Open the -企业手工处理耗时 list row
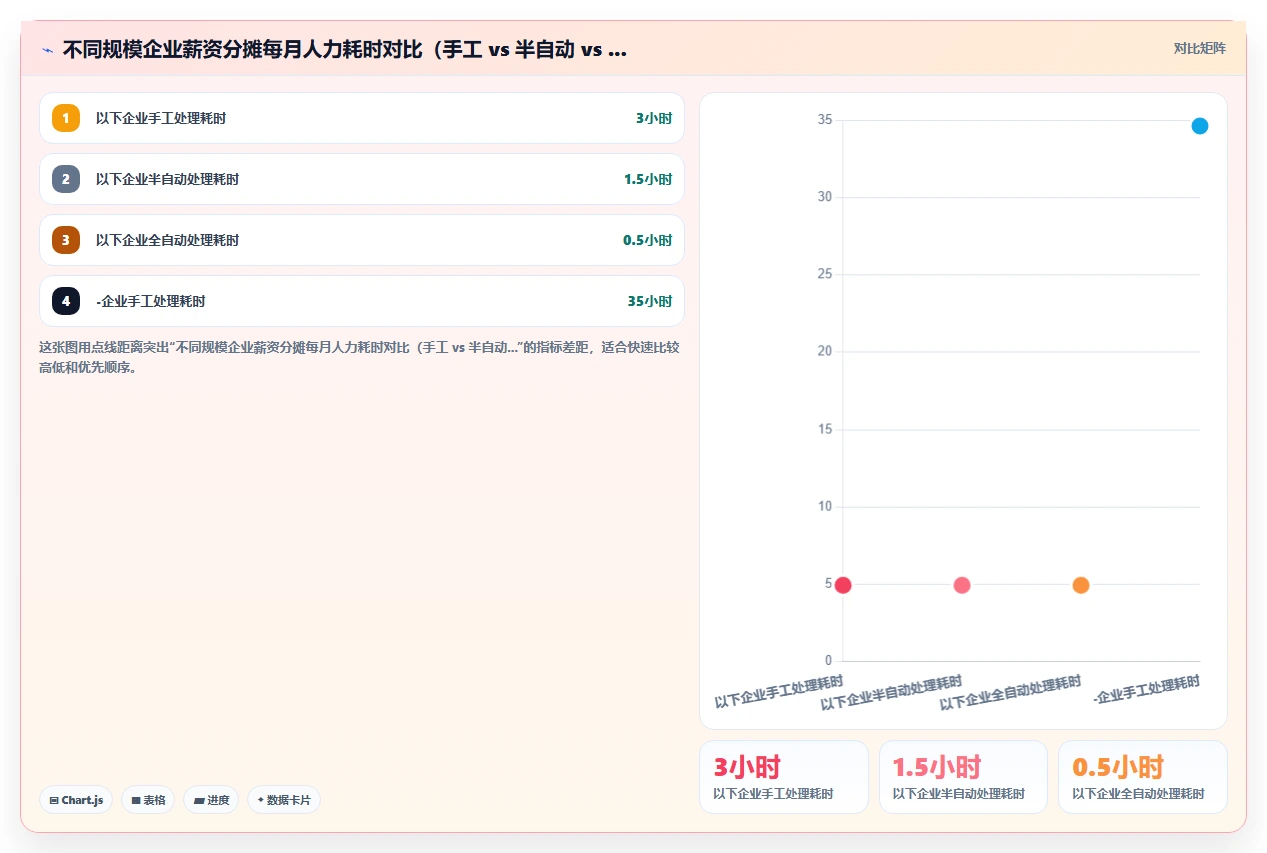The height and width of the screenshot is (853, 1267). (362, 301)
